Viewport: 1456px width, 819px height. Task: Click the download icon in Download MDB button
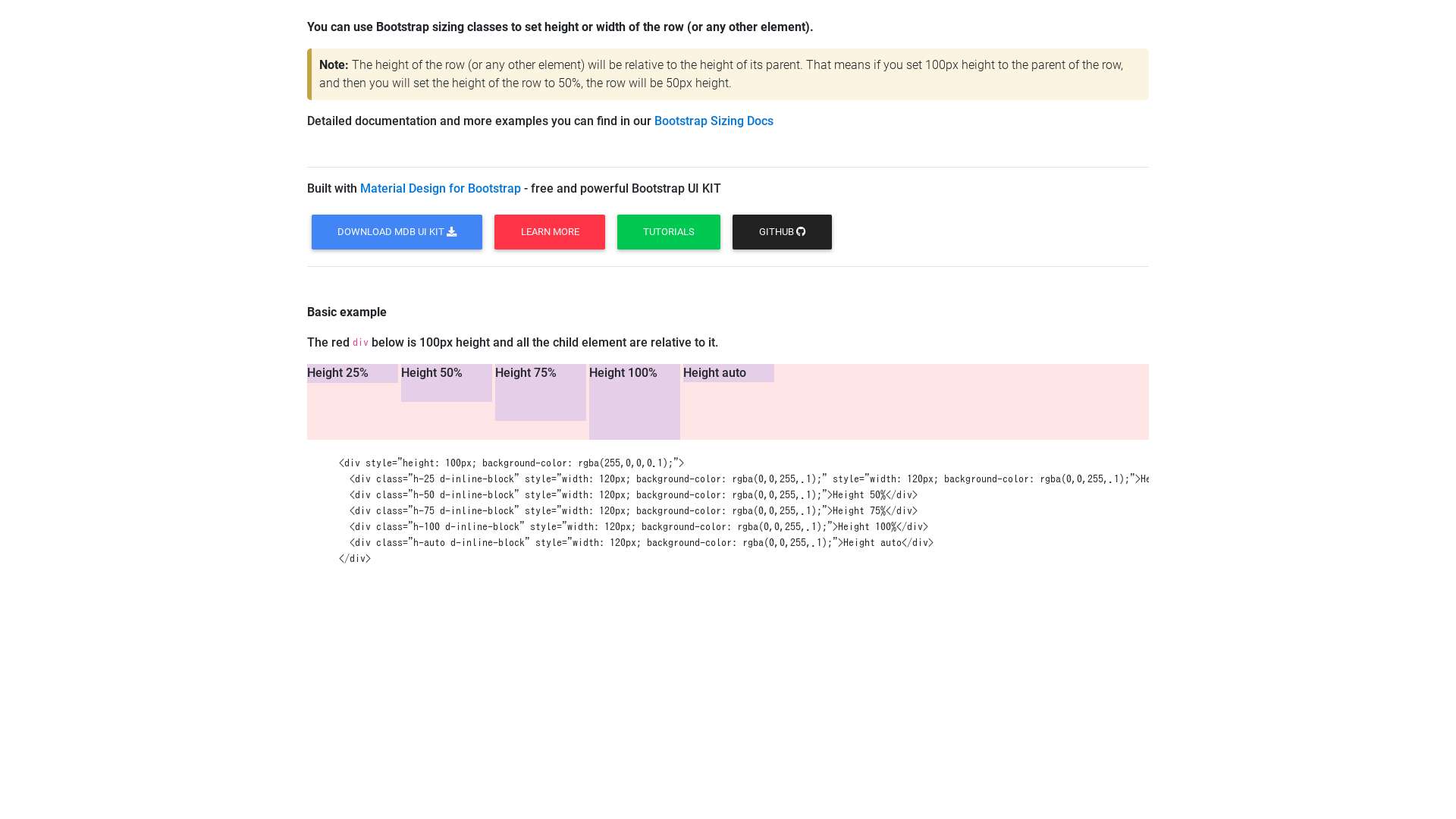tap(452, 232)
